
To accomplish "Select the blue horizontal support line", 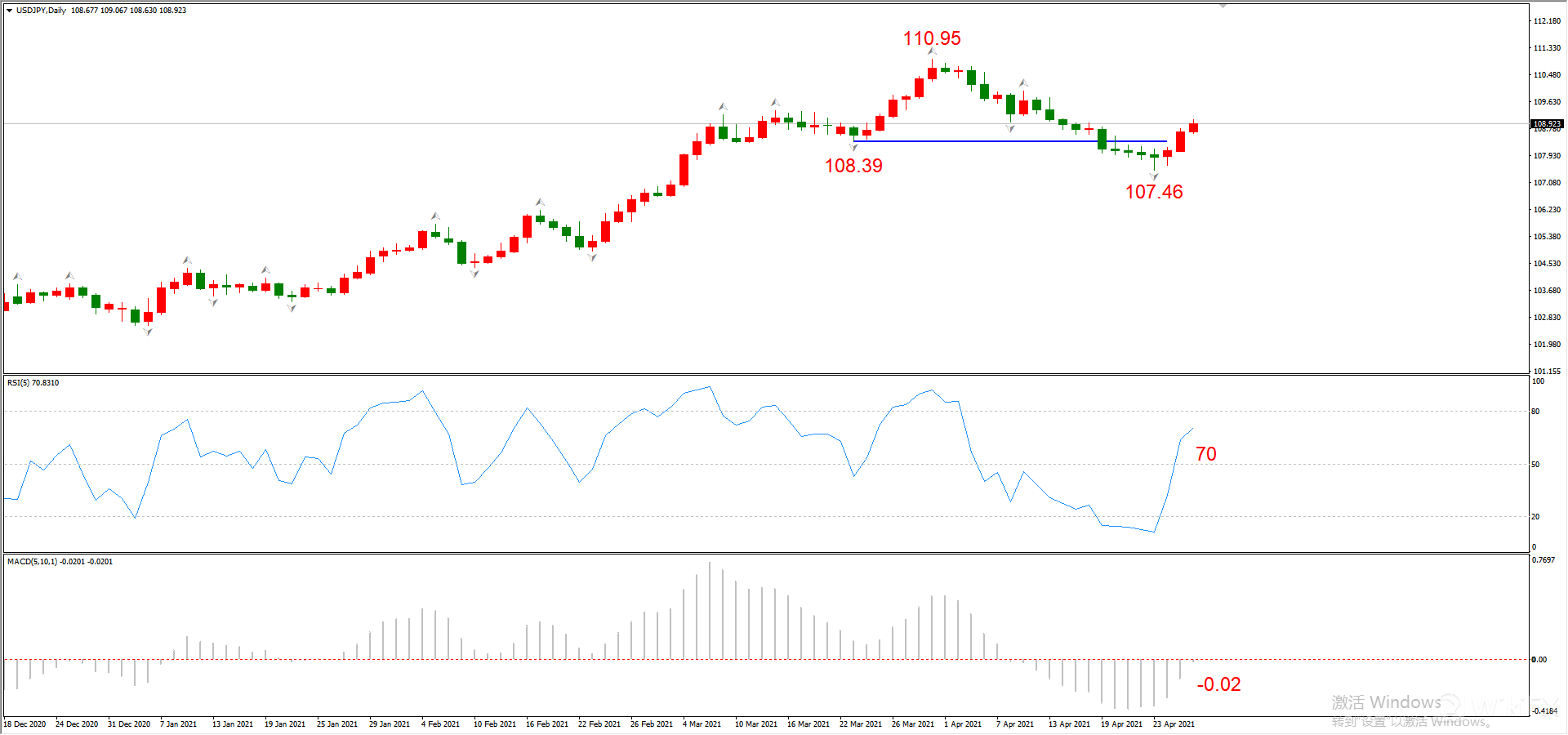I will click(980, 141).
